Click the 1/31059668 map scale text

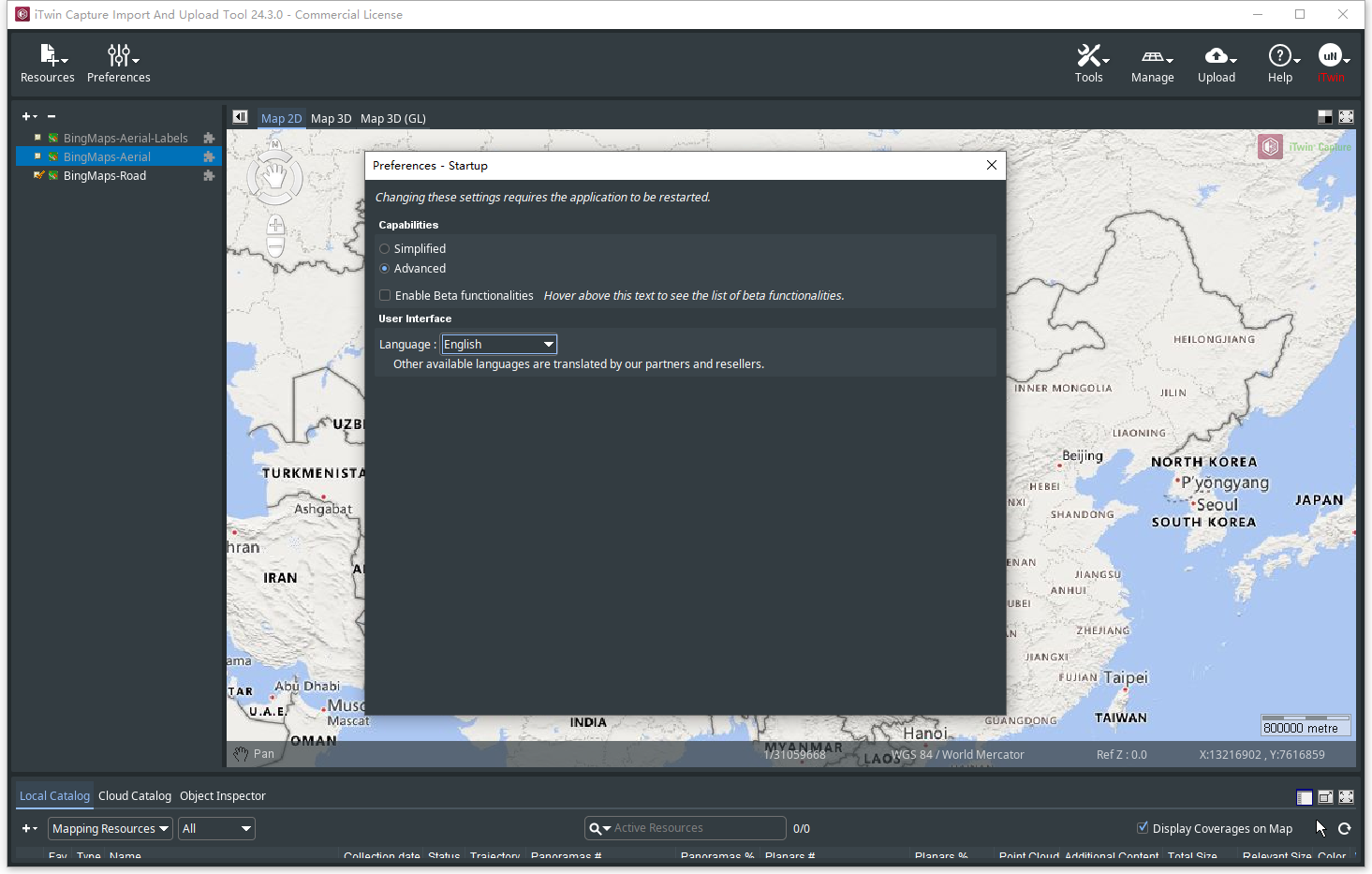(794, 754)
